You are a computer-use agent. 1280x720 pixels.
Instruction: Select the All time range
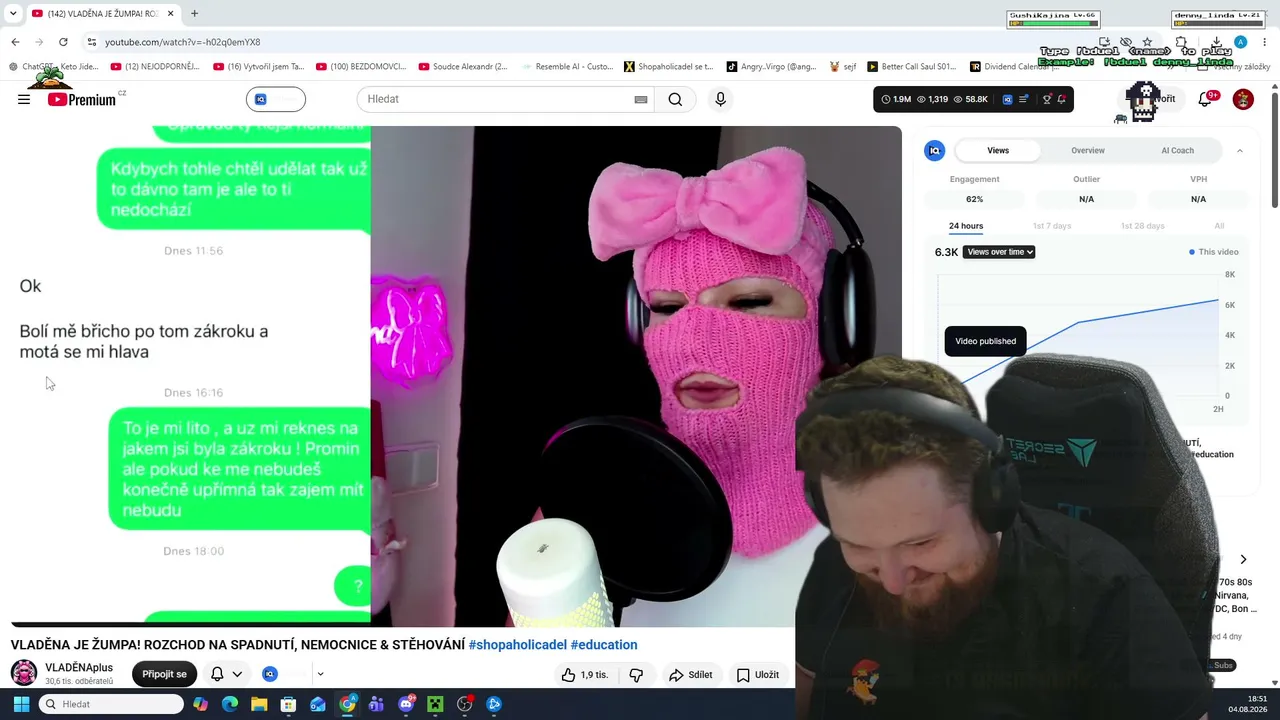(x=1219, y=226)
